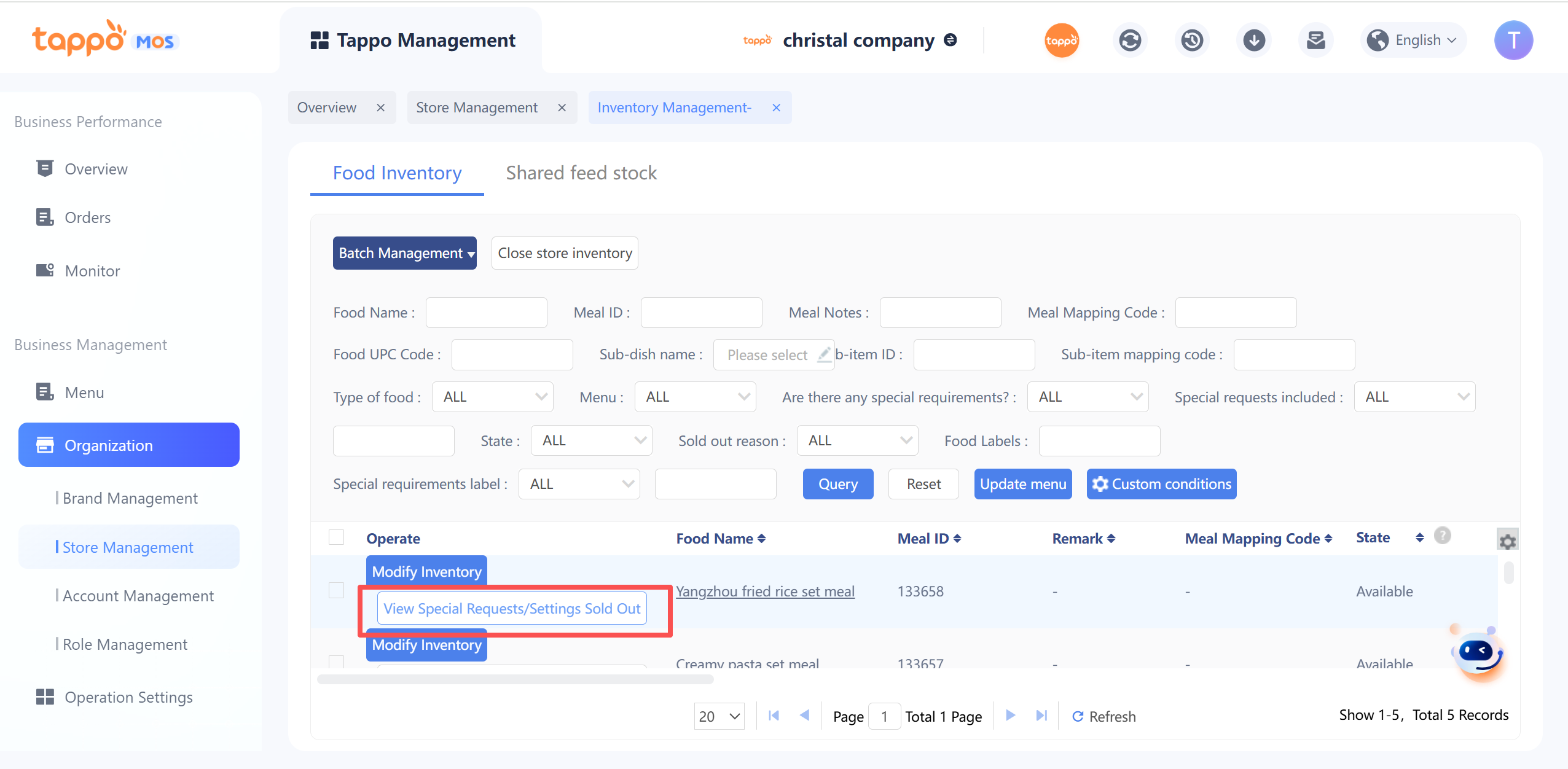Click the download arrow icon in header
This screenshot has height=769, width=1568.
(x=1253, y=41)
